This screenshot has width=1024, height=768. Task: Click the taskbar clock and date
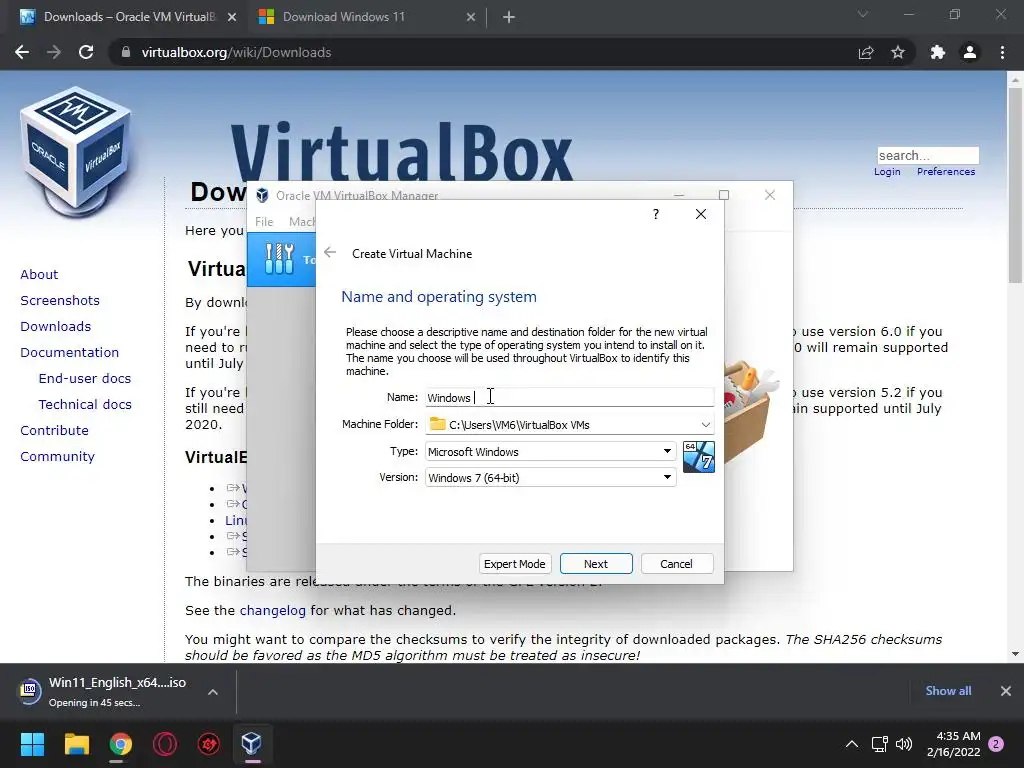point(953,744)
